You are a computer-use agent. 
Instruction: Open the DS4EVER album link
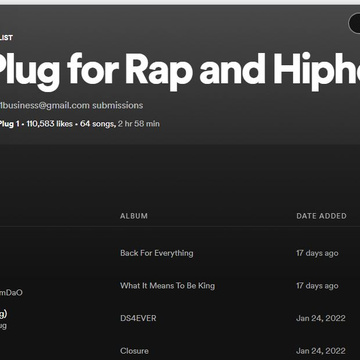tap(138, 318)
